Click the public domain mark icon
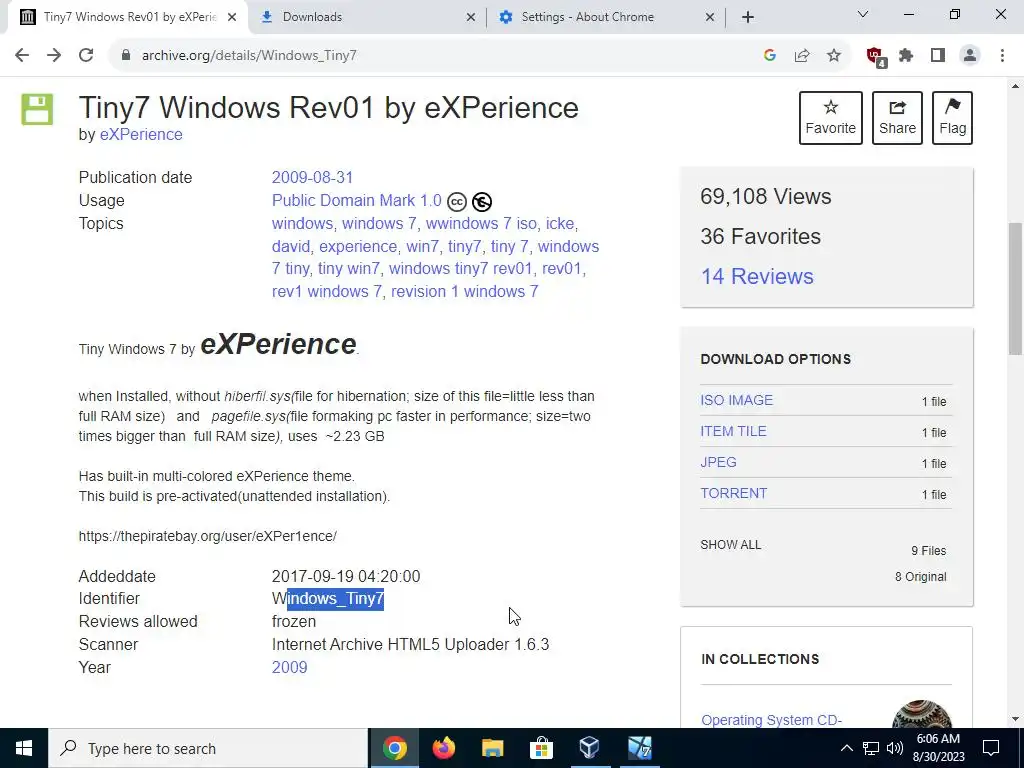 click(482, 202)
